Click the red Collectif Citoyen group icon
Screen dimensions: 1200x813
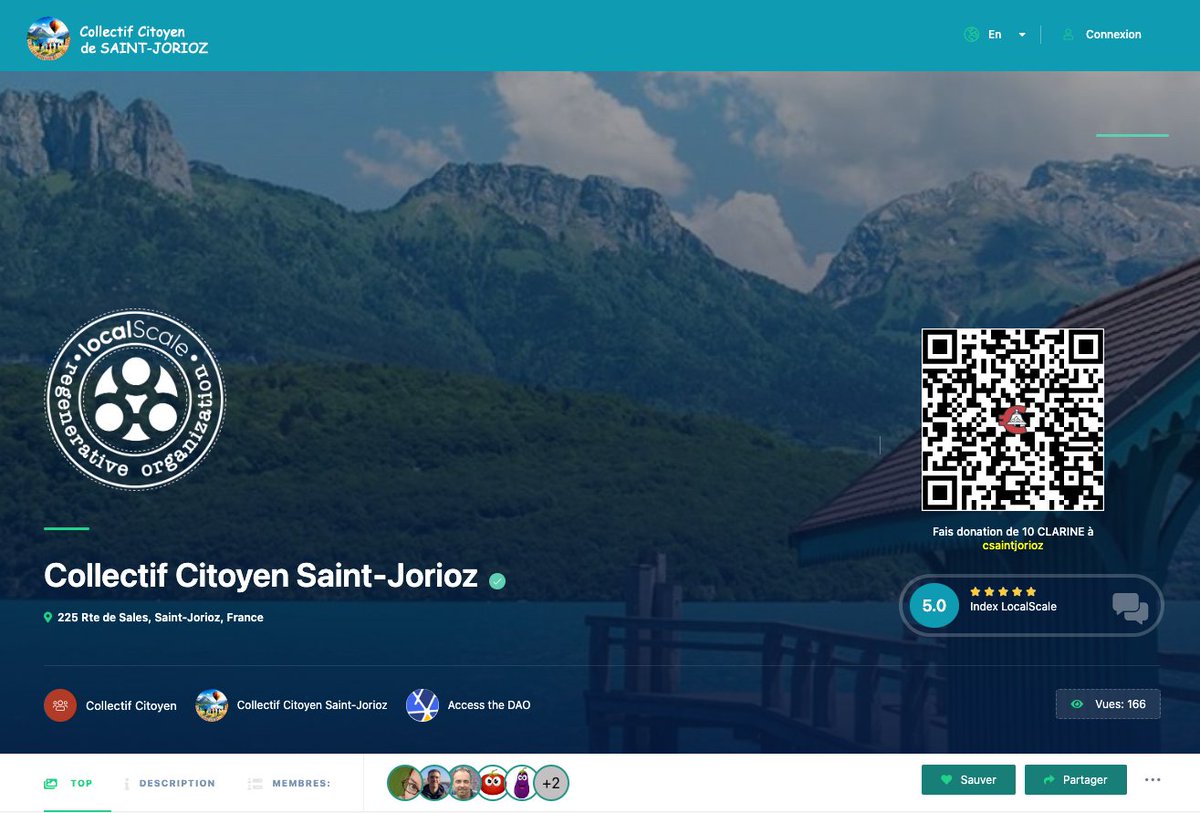(60, 705)
